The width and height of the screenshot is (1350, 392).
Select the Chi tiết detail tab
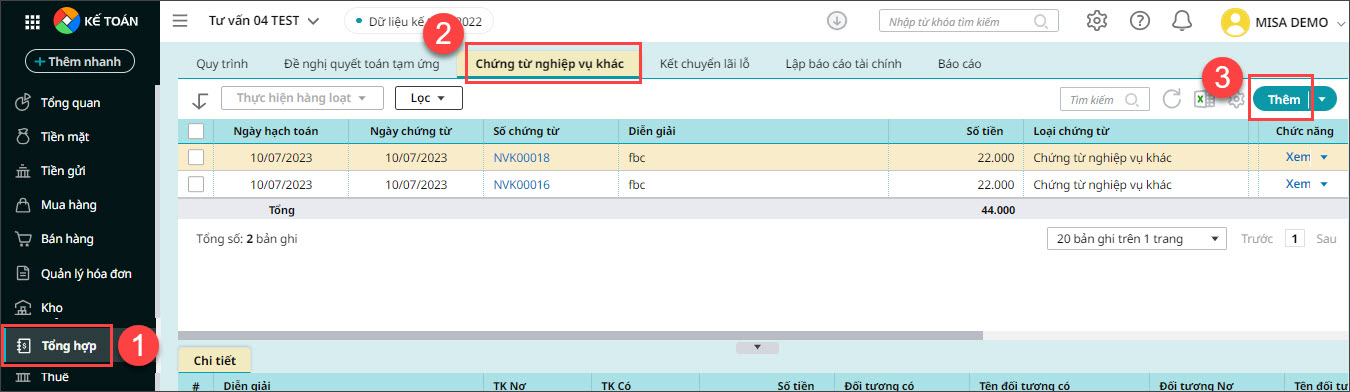[x=214, y=360]
